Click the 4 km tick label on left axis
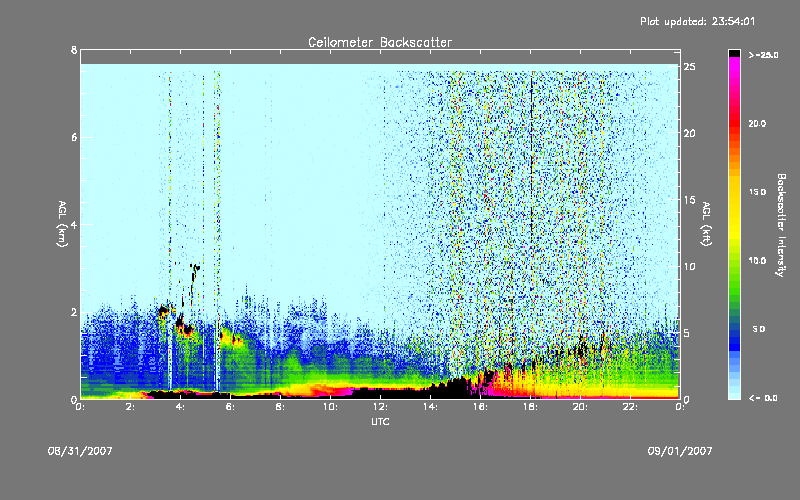Image resolution: width=800 pixels, height=500 pixels. tap(74, 224)
